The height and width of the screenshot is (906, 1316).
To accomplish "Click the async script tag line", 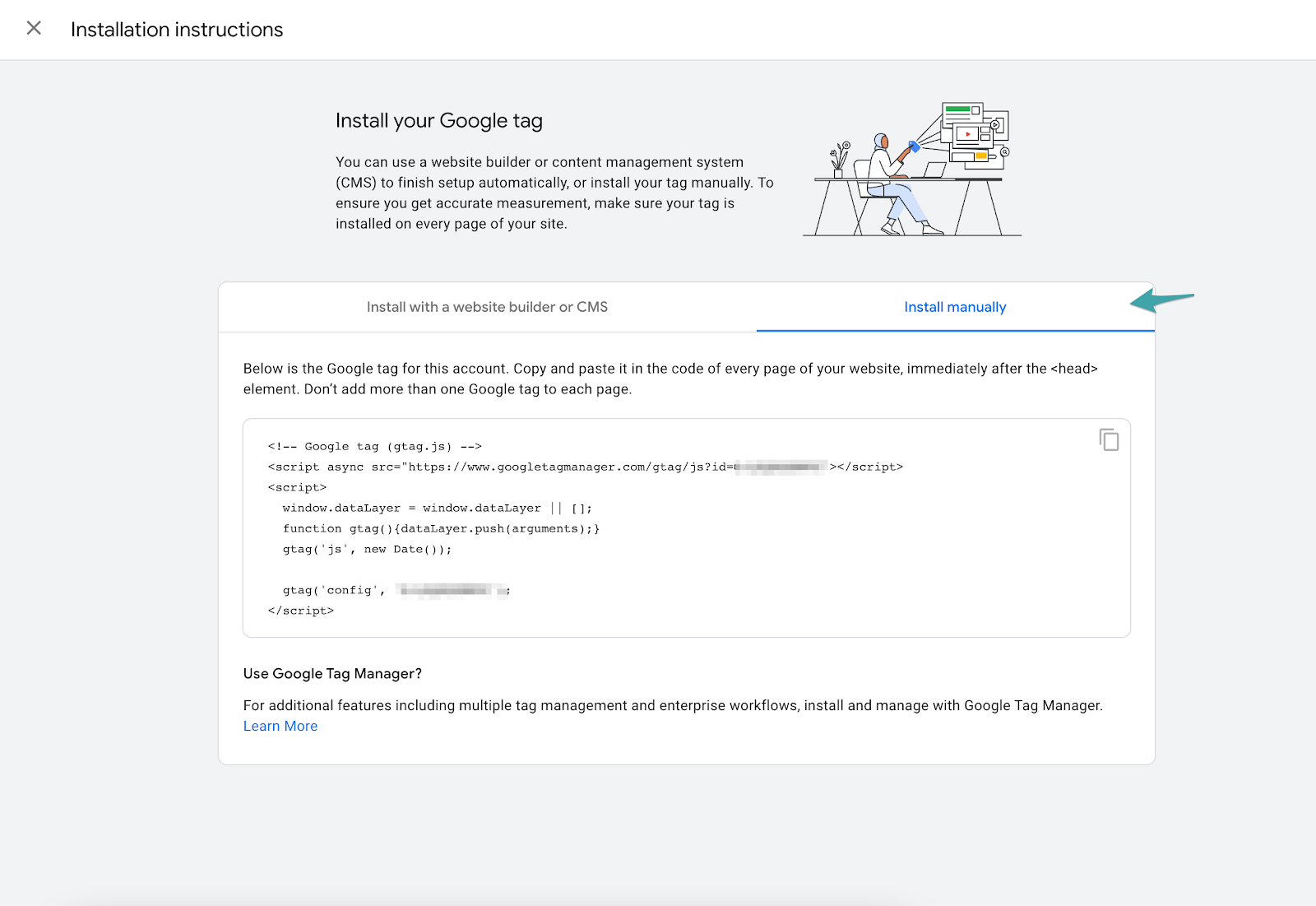I will point(585,467).
